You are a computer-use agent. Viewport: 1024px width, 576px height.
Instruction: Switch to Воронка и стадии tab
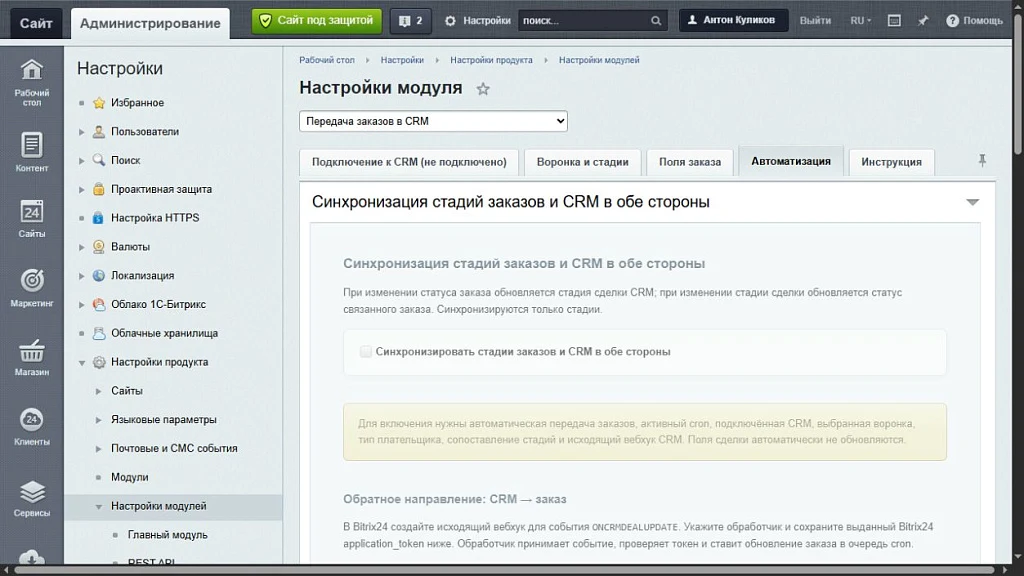coord(583,162)
